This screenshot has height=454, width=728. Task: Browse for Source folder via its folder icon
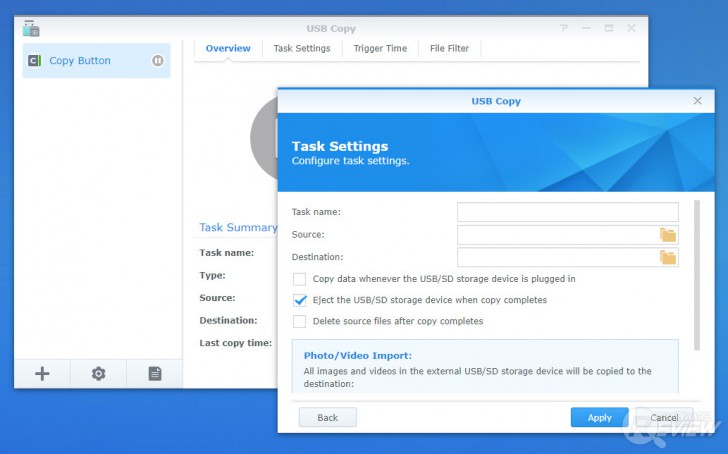[668, 235]
